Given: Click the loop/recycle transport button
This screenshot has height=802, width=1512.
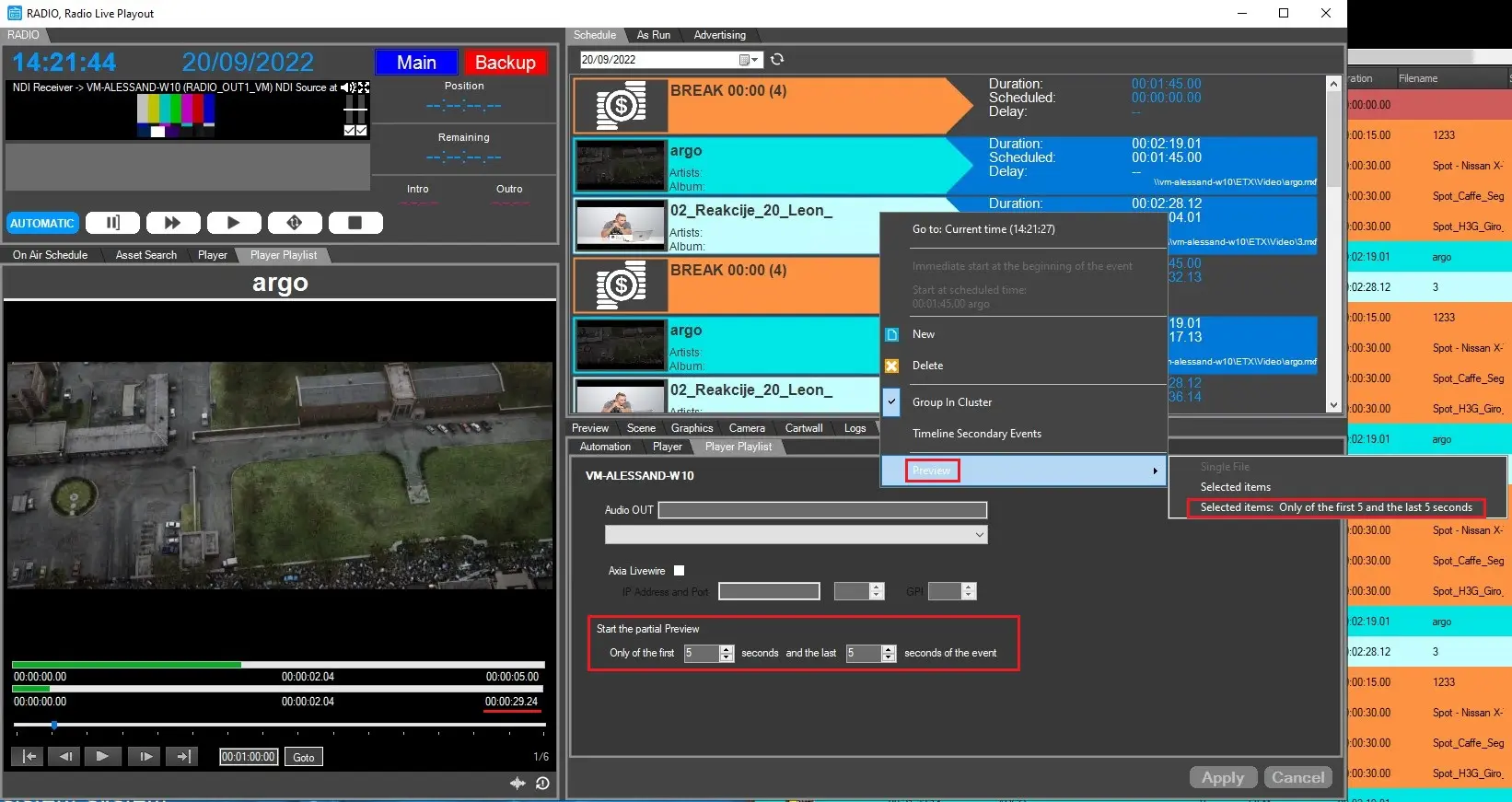Looking at the screenshot, I should point(295,223).
